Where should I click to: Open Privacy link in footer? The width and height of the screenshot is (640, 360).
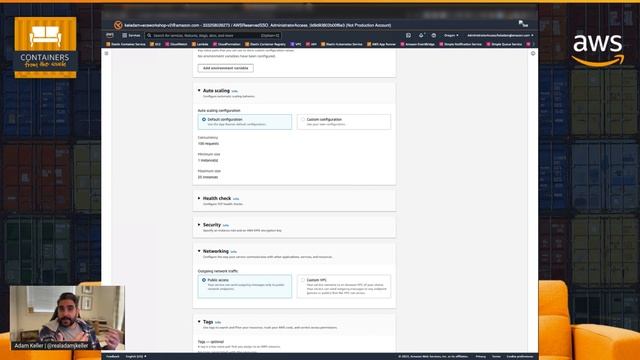pos(480,356)
